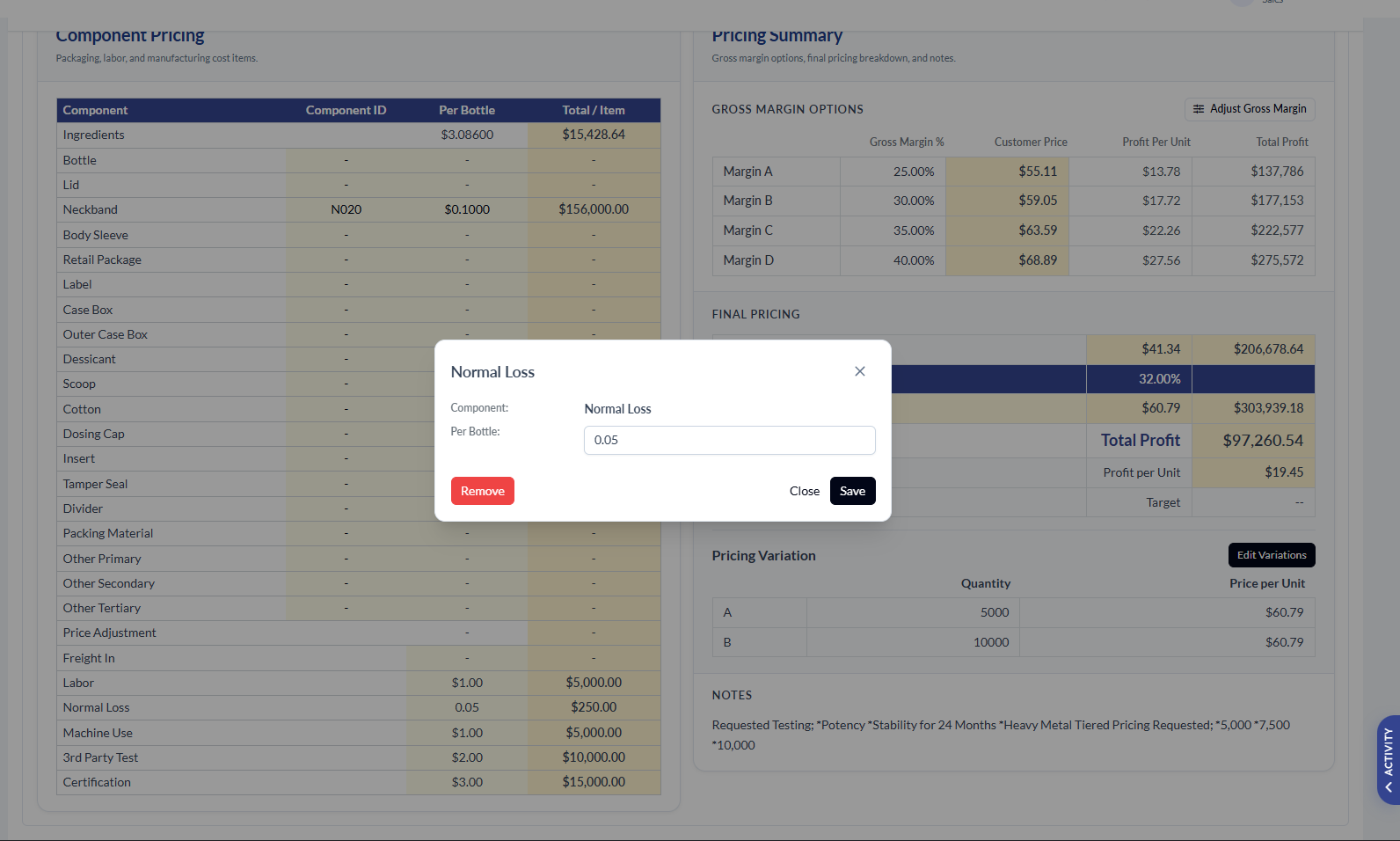Click Neckband per bottle $0.1000

(x=467, y=209)
